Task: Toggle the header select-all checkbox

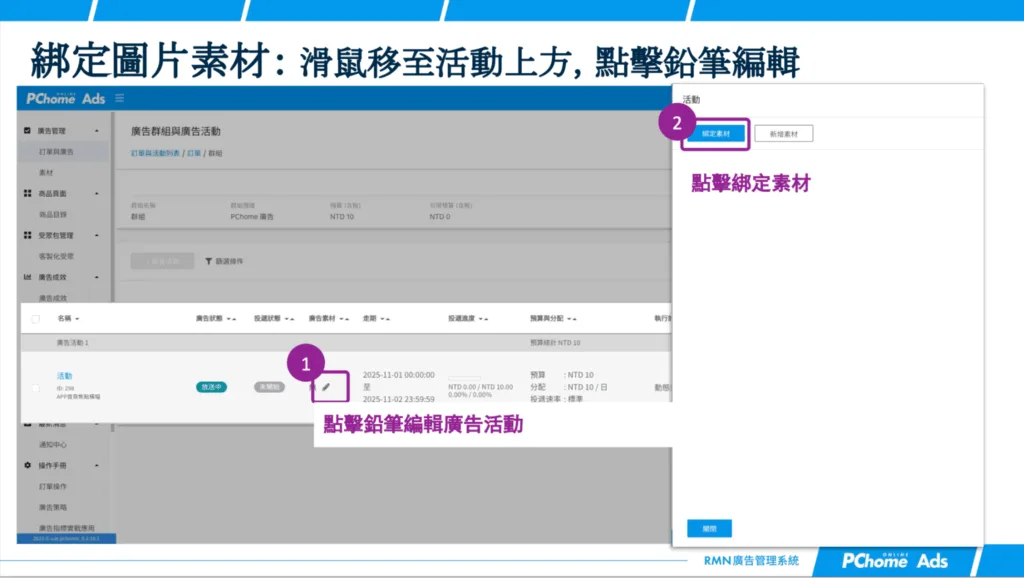Action: tap(36, 317)
